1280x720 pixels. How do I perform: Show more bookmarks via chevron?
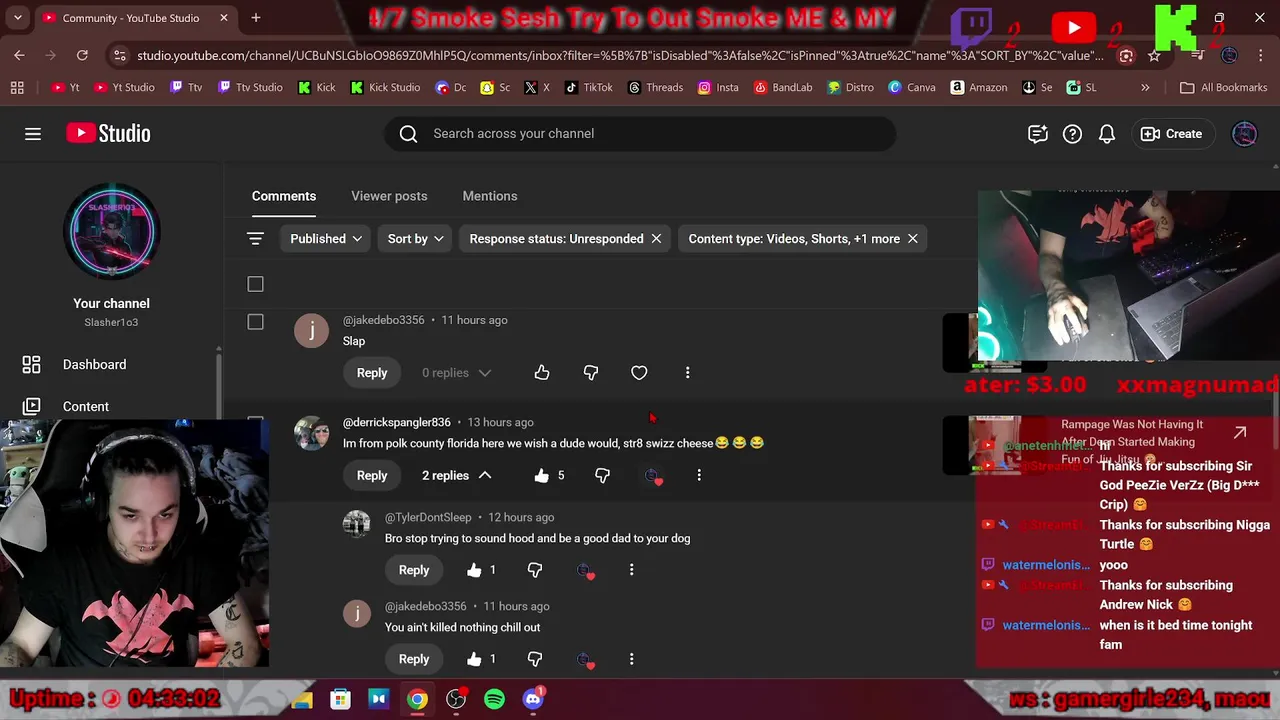[x=1145, y=88]
